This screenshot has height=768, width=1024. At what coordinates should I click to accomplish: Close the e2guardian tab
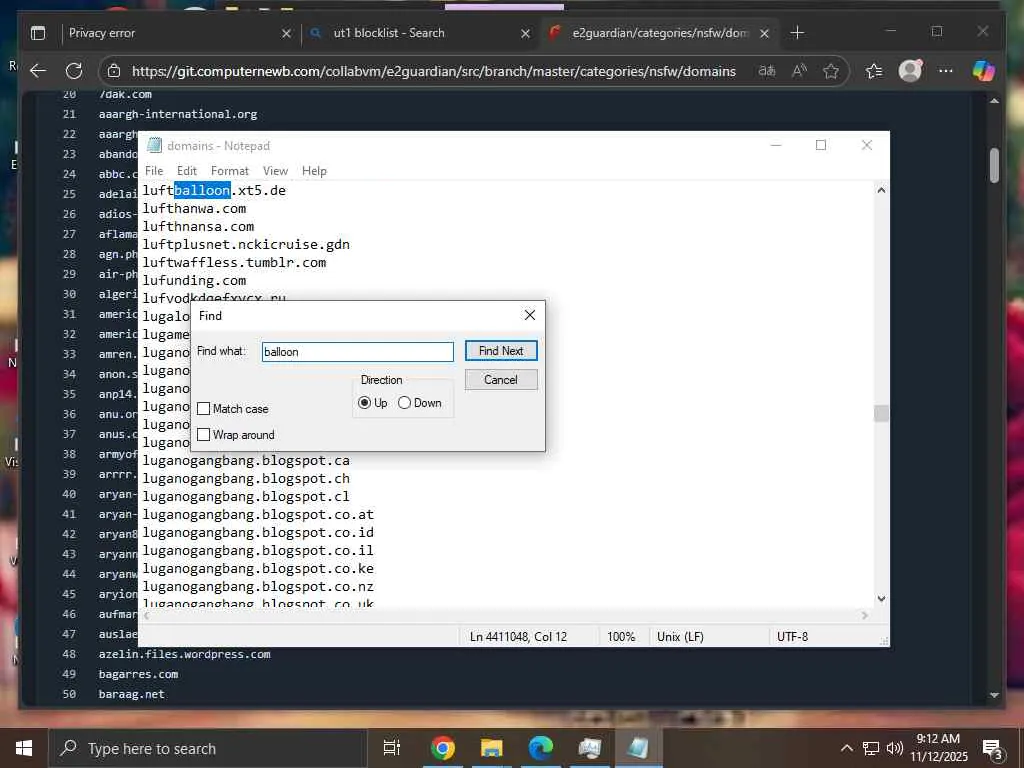pos(764,33)
